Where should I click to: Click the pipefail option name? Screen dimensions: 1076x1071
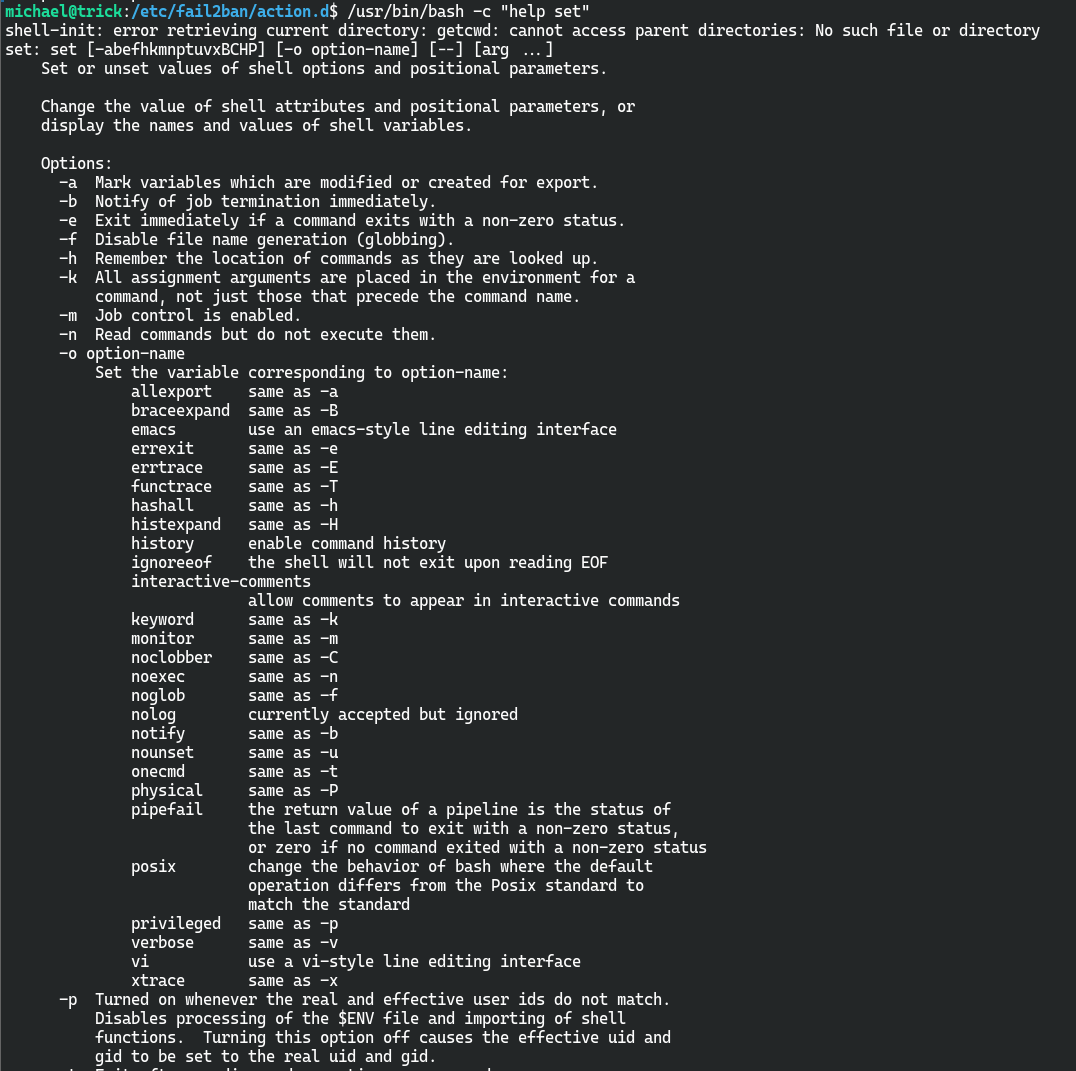167,809
